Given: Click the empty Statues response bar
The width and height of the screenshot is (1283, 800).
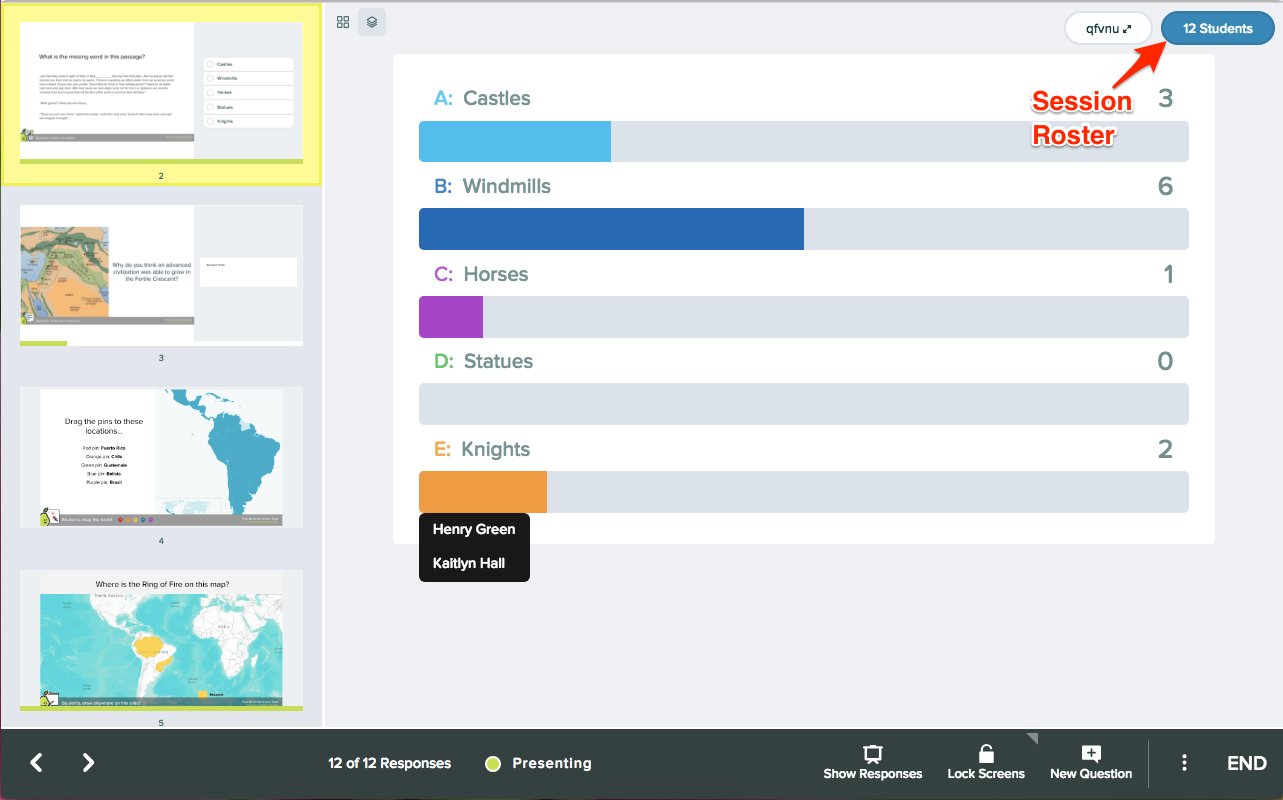Looking at the screenshot, I should coord(804,404).
